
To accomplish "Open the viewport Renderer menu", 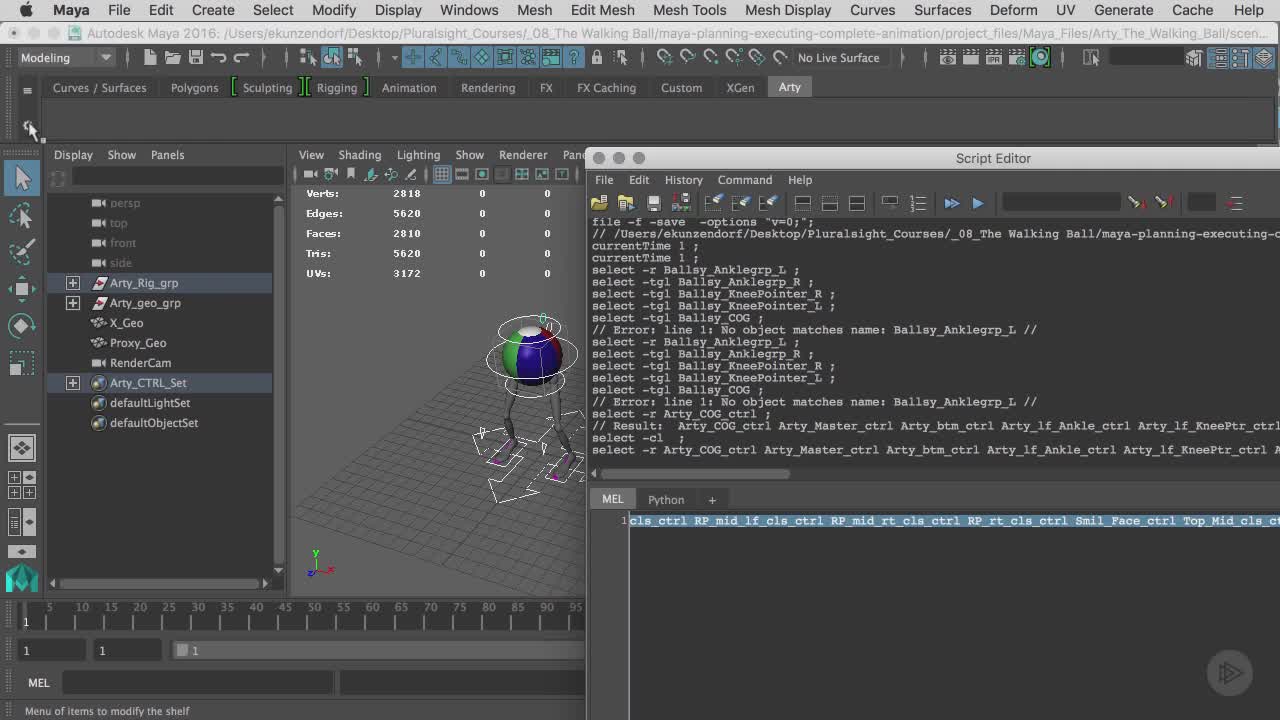I will click(x=523, y=155).
